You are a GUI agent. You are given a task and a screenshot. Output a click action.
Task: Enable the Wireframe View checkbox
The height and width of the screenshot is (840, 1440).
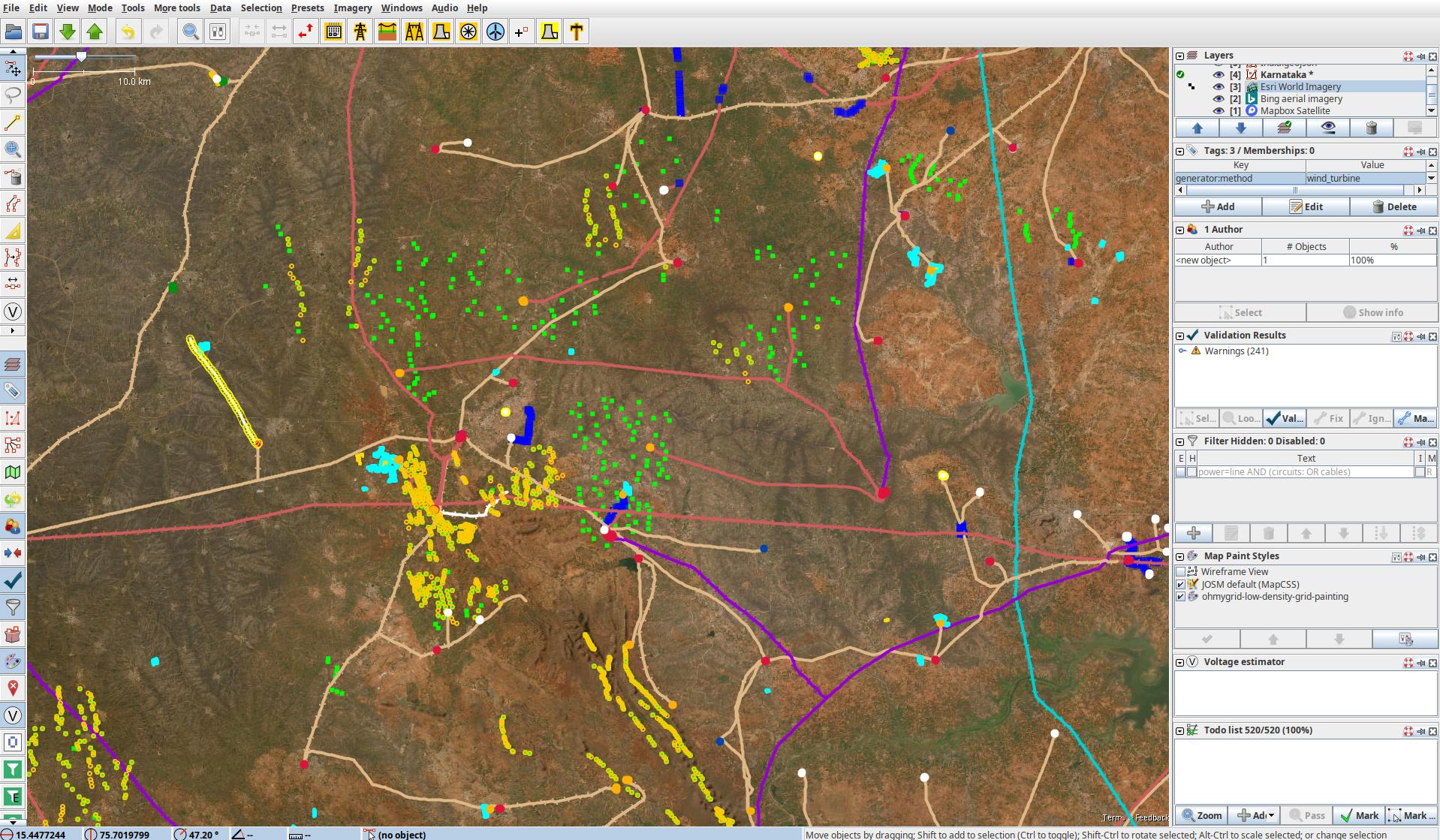tap(1181, 572)
